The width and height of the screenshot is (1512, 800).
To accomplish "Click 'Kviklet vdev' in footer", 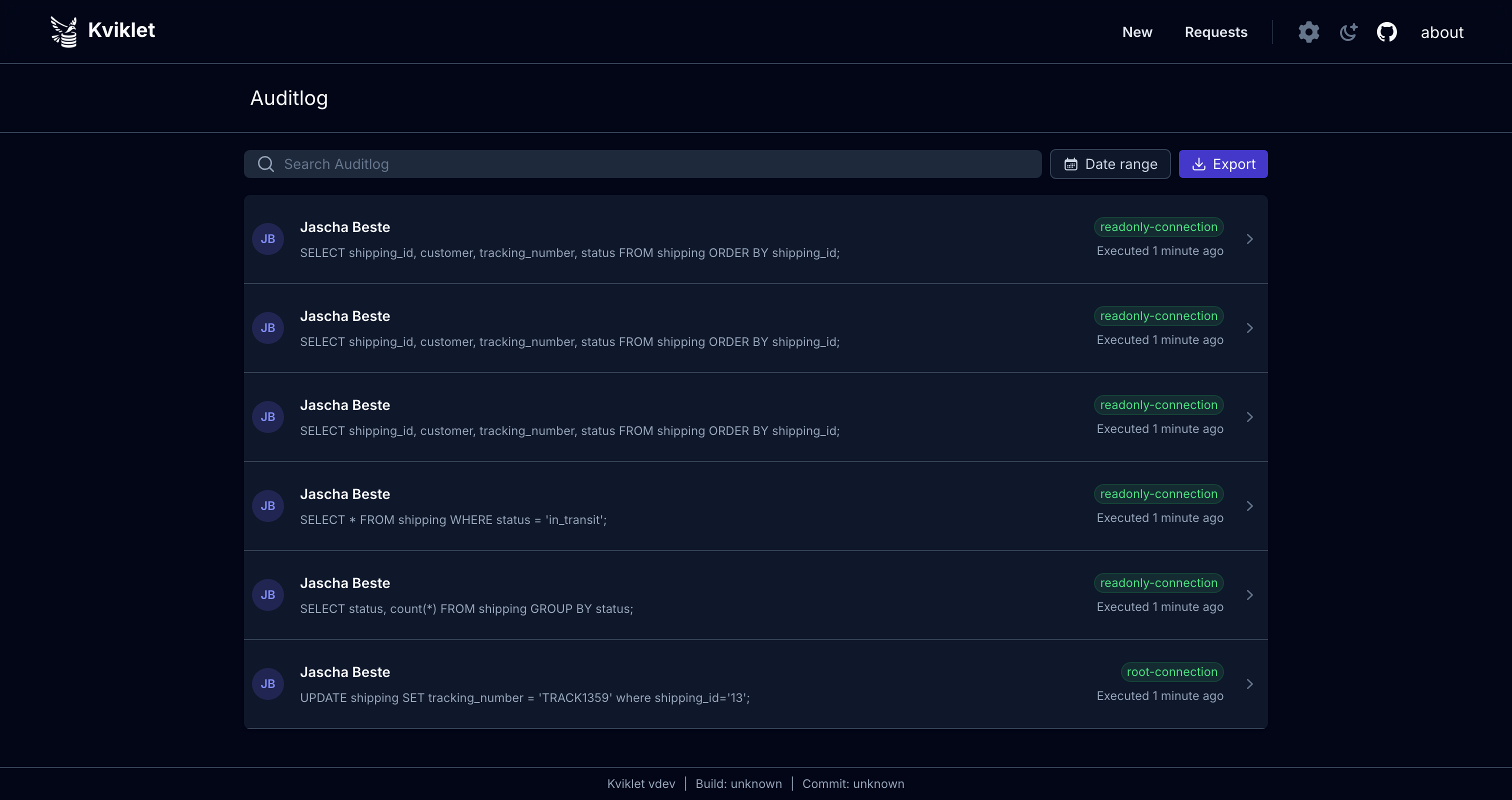I will 641,783.
